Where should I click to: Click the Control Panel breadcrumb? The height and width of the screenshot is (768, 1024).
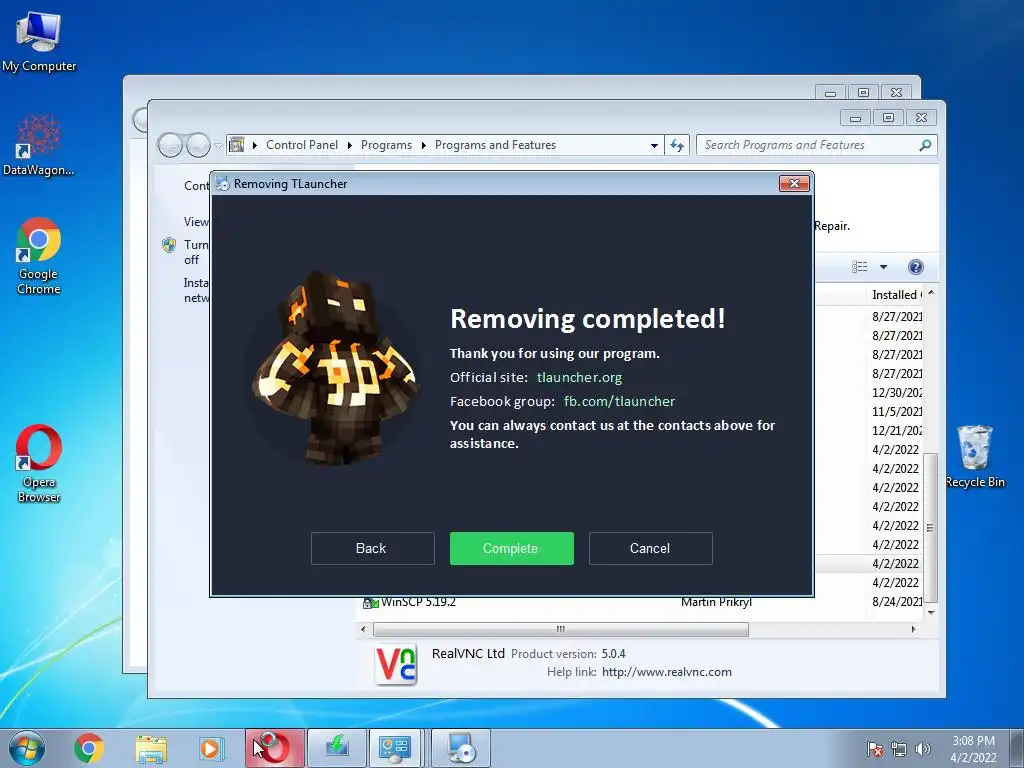tap(302, 145)
